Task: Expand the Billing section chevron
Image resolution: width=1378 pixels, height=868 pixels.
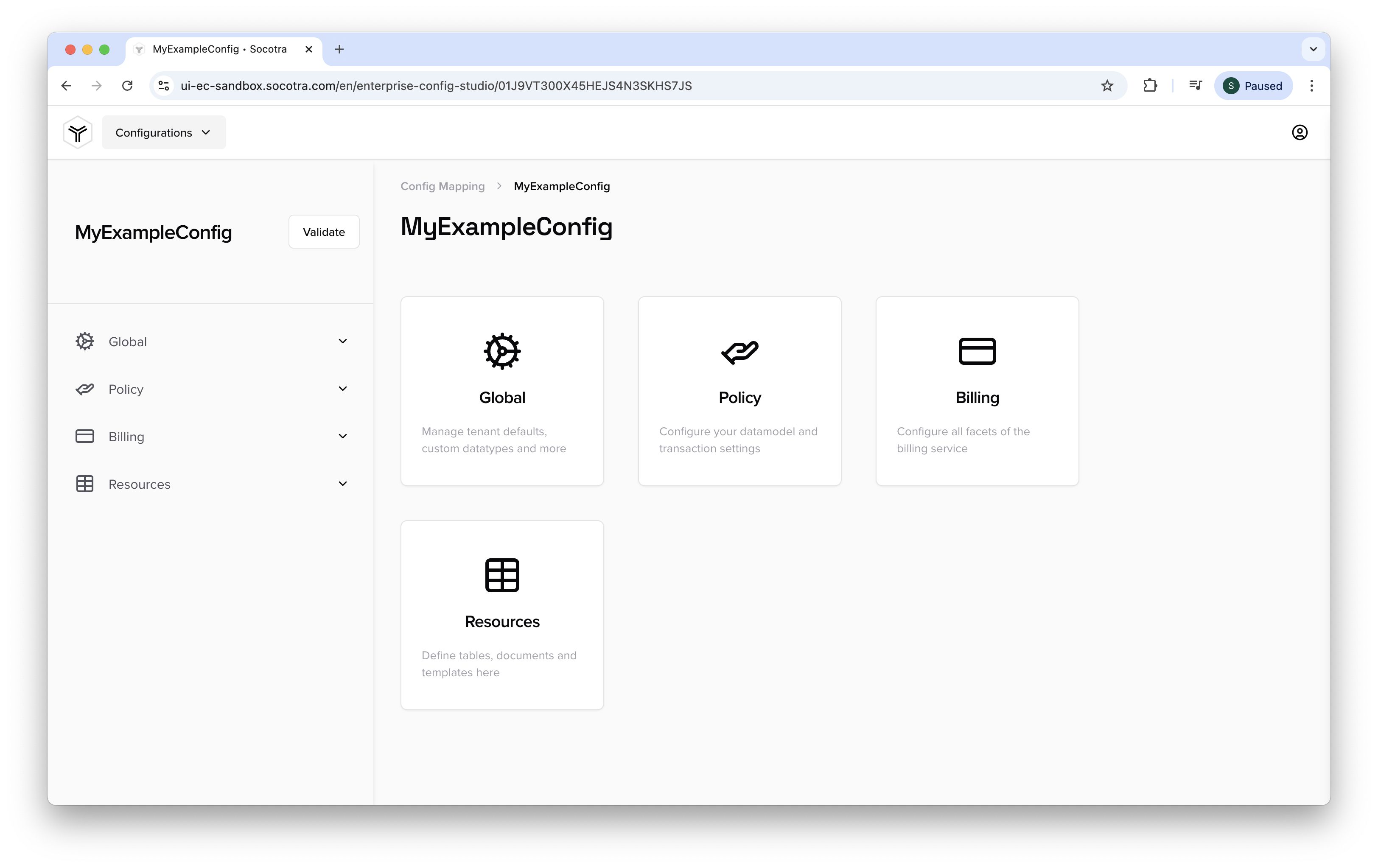Action: 343,437
